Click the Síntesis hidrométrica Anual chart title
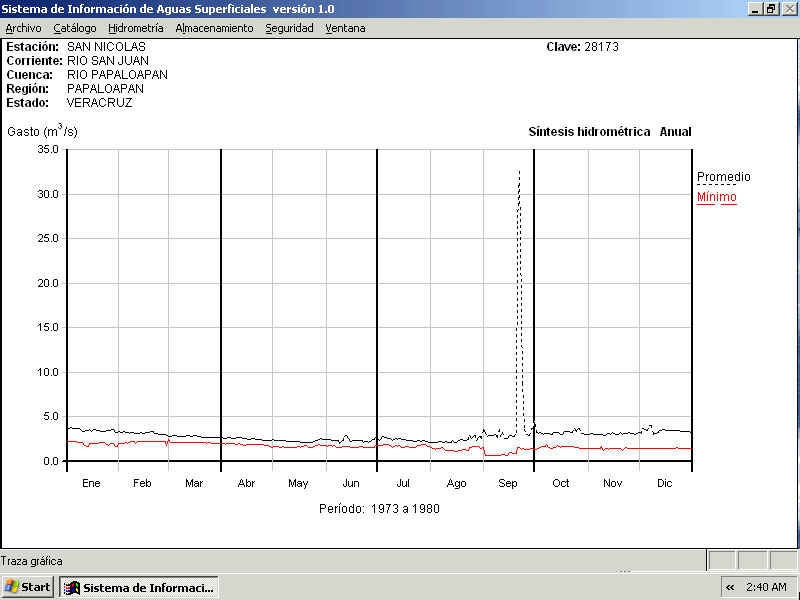This screenshot has width=800, height=600. pos(609,132)
